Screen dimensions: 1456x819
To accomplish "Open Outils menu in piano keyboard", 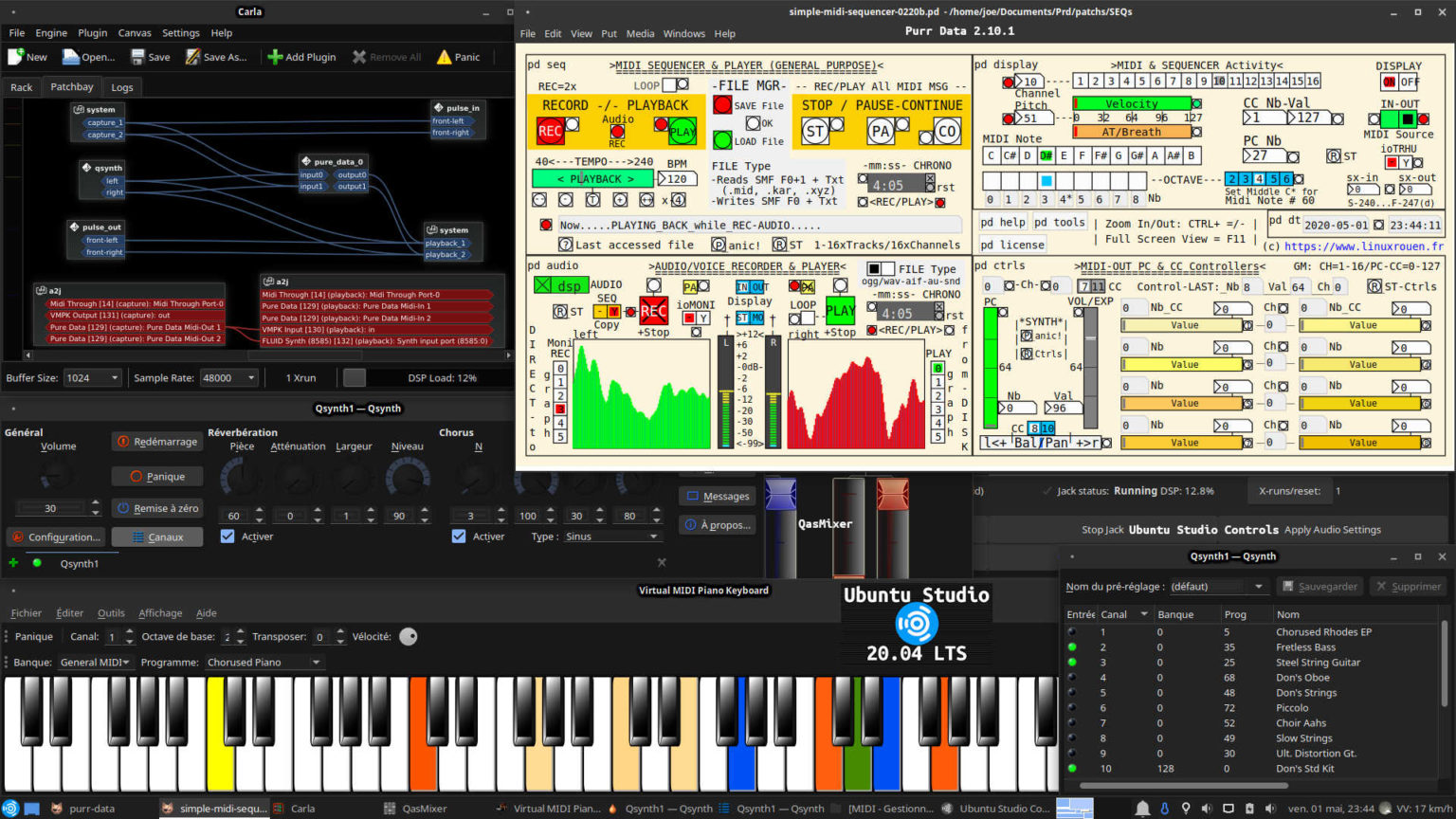I will click(111, 613).
